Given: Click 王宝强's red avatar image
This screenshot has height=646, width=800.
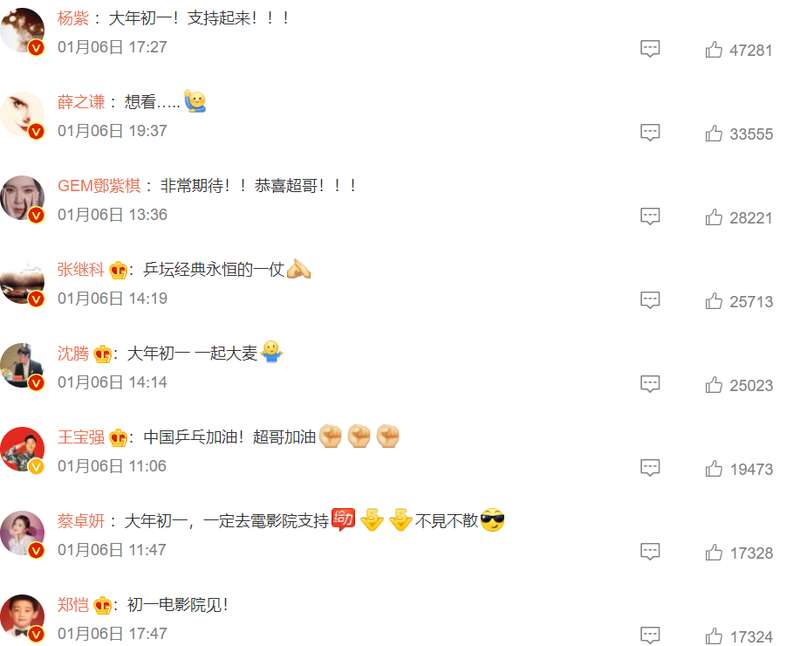Looking at the screenshot, I should pos(22,450).
